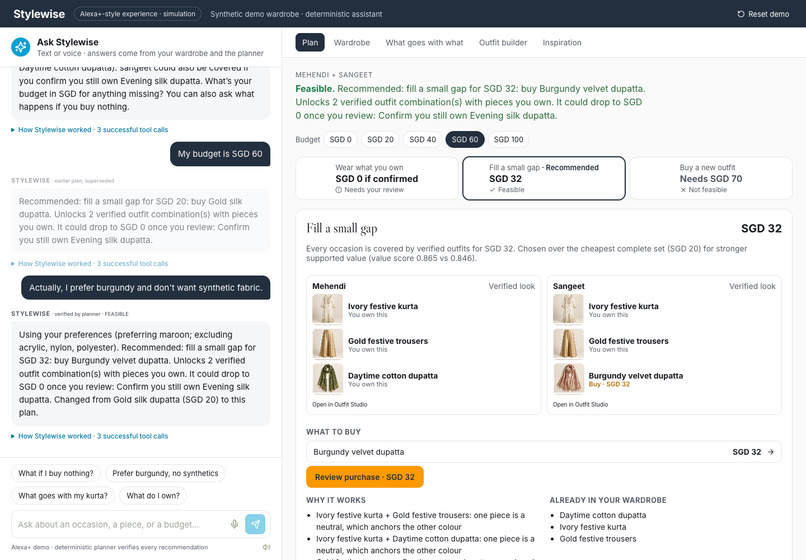Choose the Buy a new outfit plan card
This screenshot has height=560, width=806.
711,178
